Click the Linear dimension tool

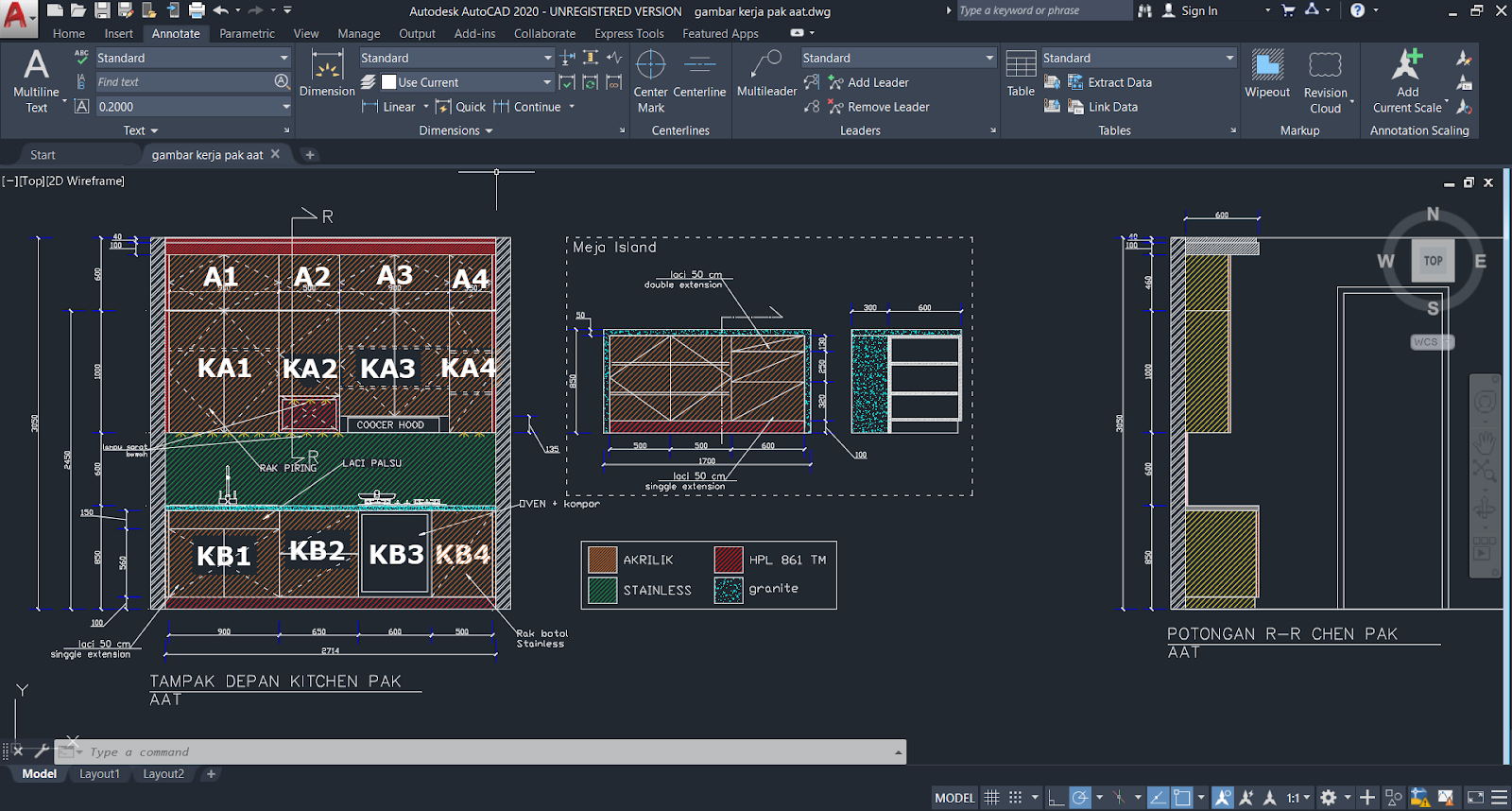point(389,107)
